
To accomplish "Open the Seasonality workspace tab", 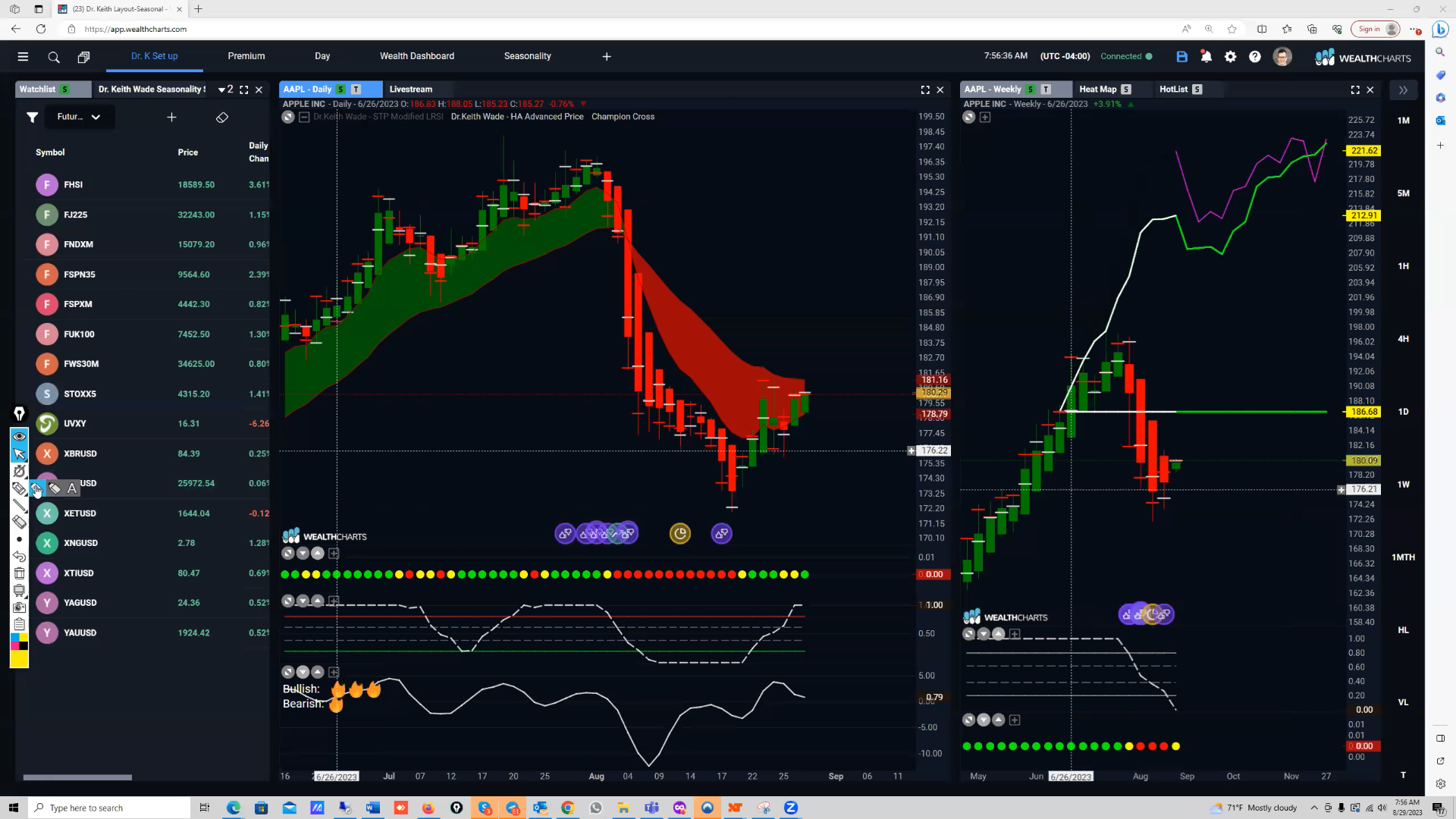I will coord(528,56).
